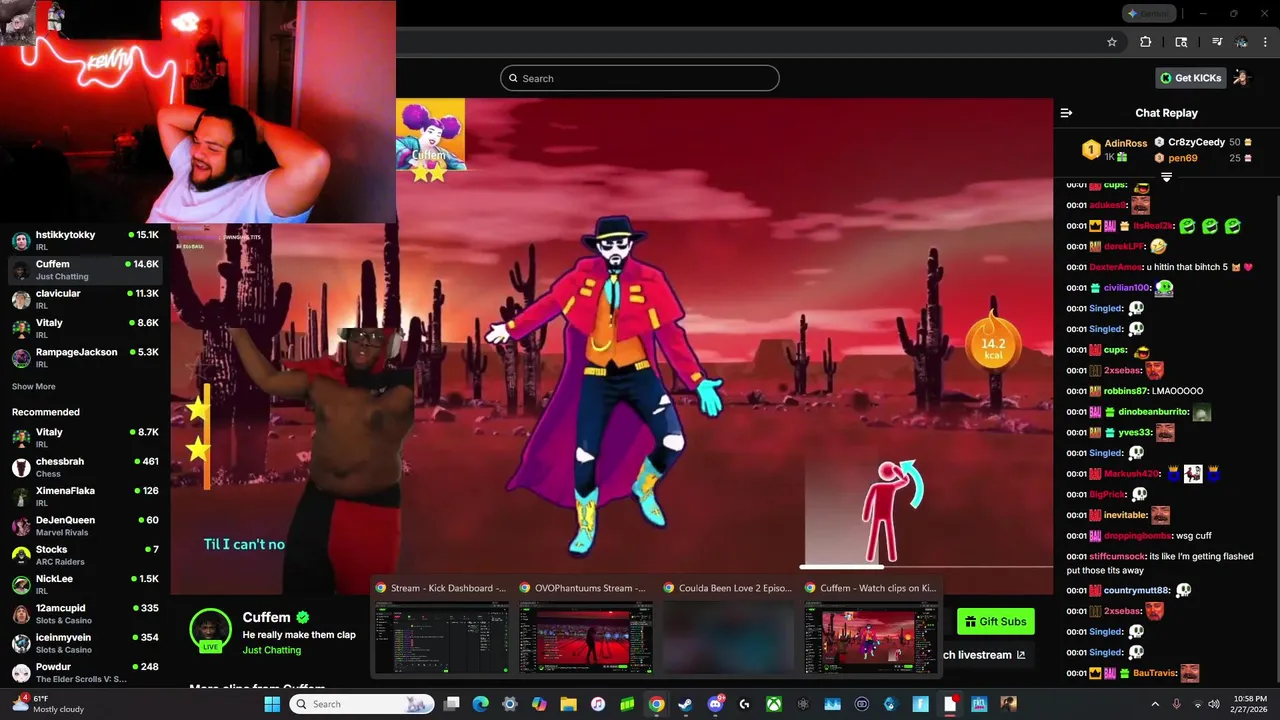
Task: Open the Chrome media controls icon
Action: [x=1217, y=42]
